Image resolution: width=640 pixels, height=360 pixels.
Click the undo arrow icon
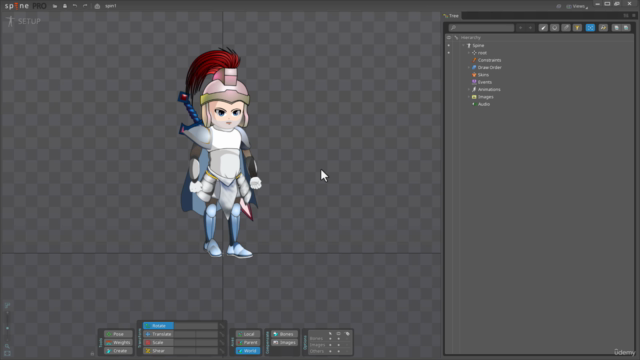pyautogui.click(x=75, y=6)
